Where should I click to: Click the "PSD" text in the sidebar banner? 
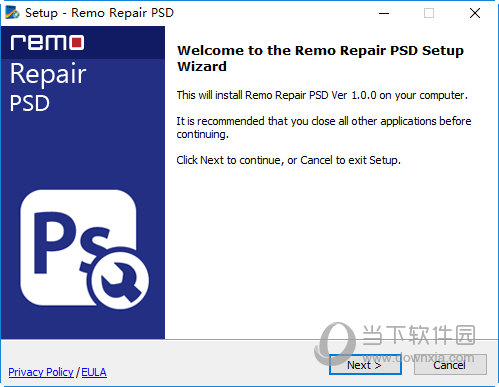(30, 103)
